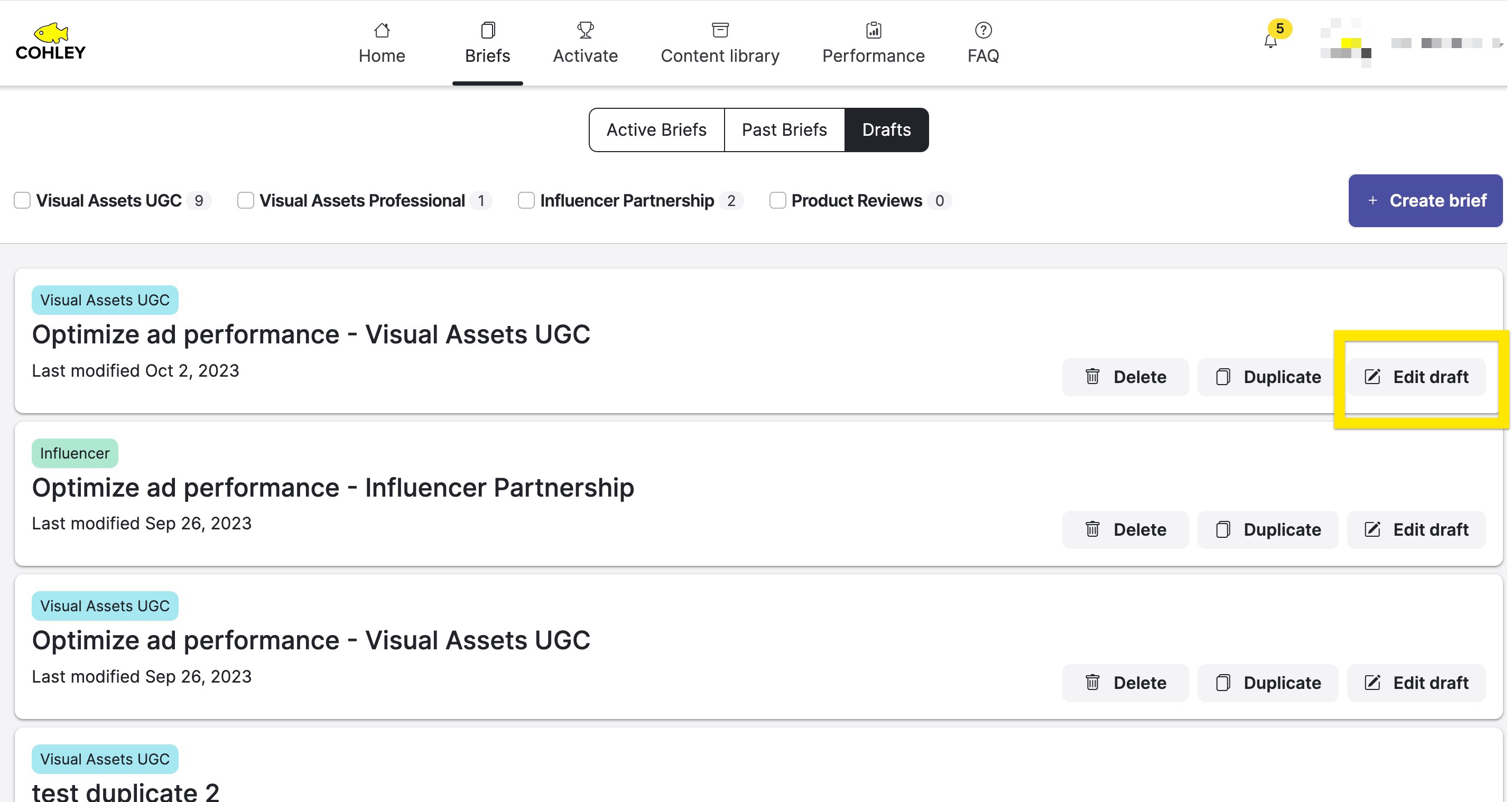Click the Home house icon

coord(382,30)
